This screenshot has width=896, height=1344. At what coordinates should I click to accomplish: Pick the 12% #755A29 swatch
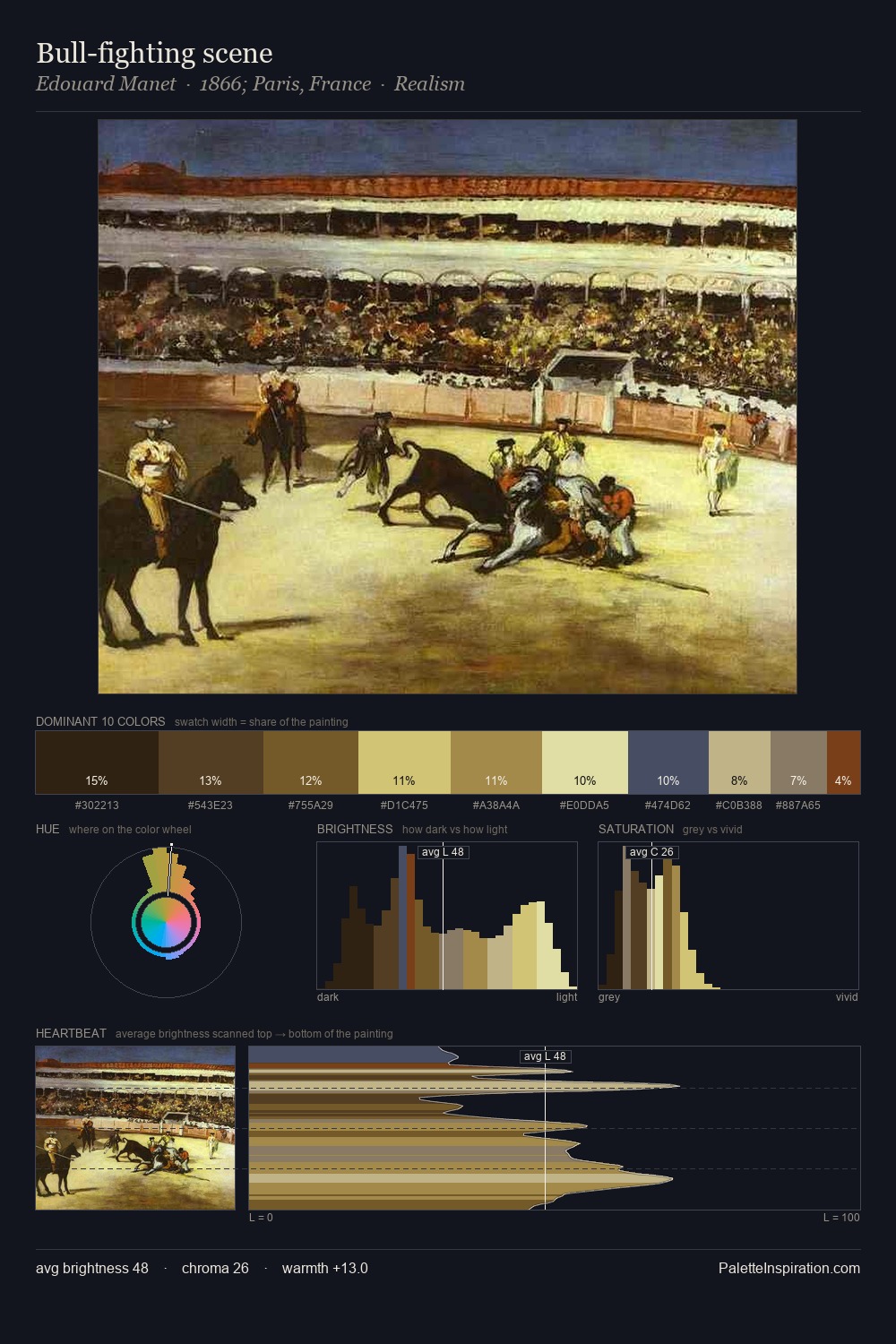[311, 762]
